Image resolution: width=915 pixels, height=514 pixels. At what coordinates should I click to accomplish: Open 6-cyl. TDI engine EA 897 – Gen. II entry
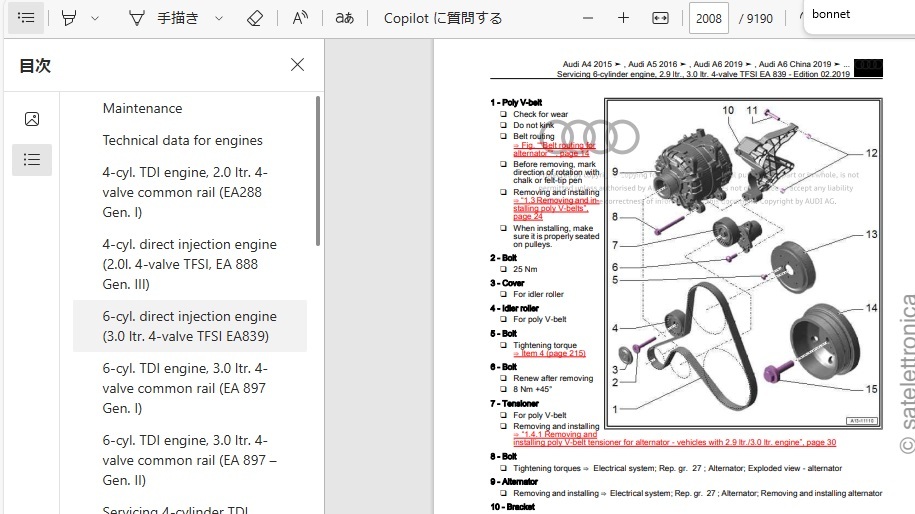tap(190, 460)
